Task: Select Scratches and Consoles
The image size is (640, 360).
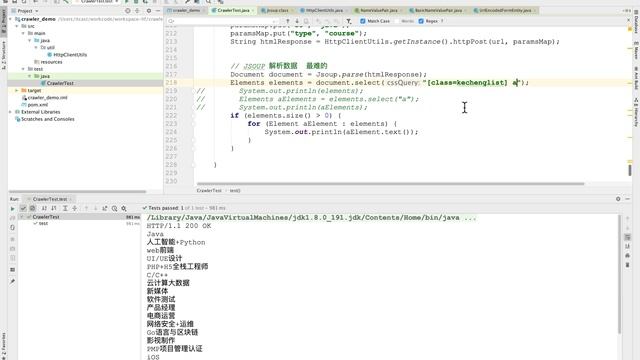Action: 47,119
